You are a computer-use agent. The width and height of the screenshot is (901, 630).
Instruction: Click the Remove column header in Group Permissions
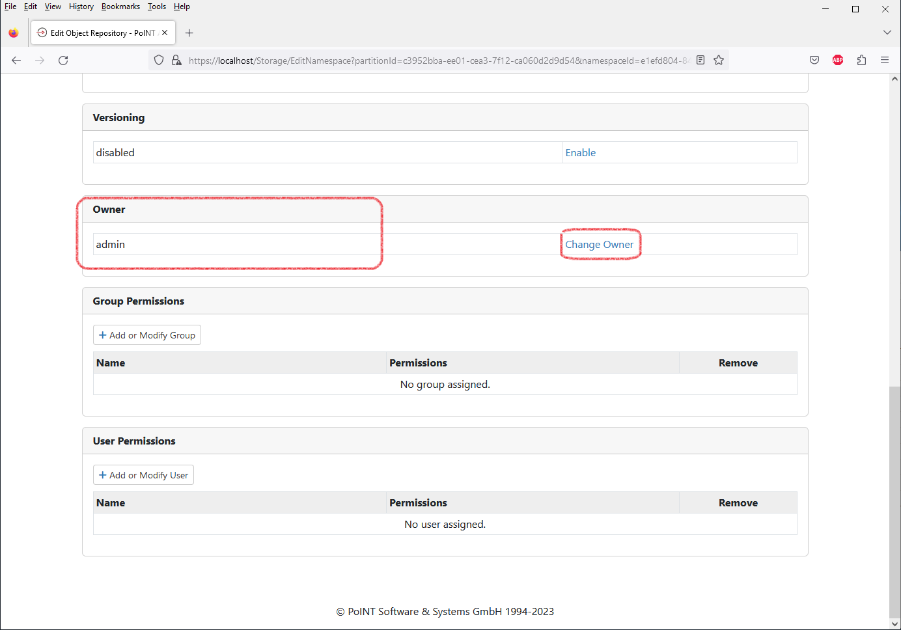tap(738, 363)
